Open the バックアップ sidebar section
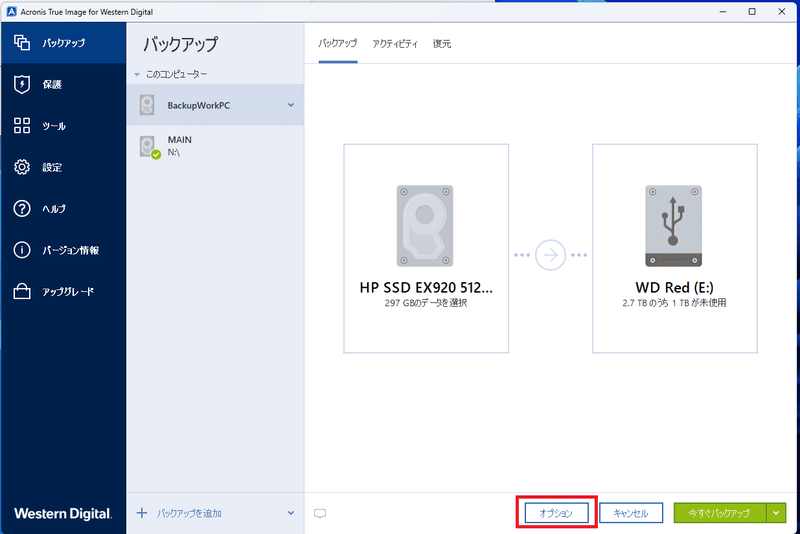This screenshot has width=800, height=534. [63, 43]
